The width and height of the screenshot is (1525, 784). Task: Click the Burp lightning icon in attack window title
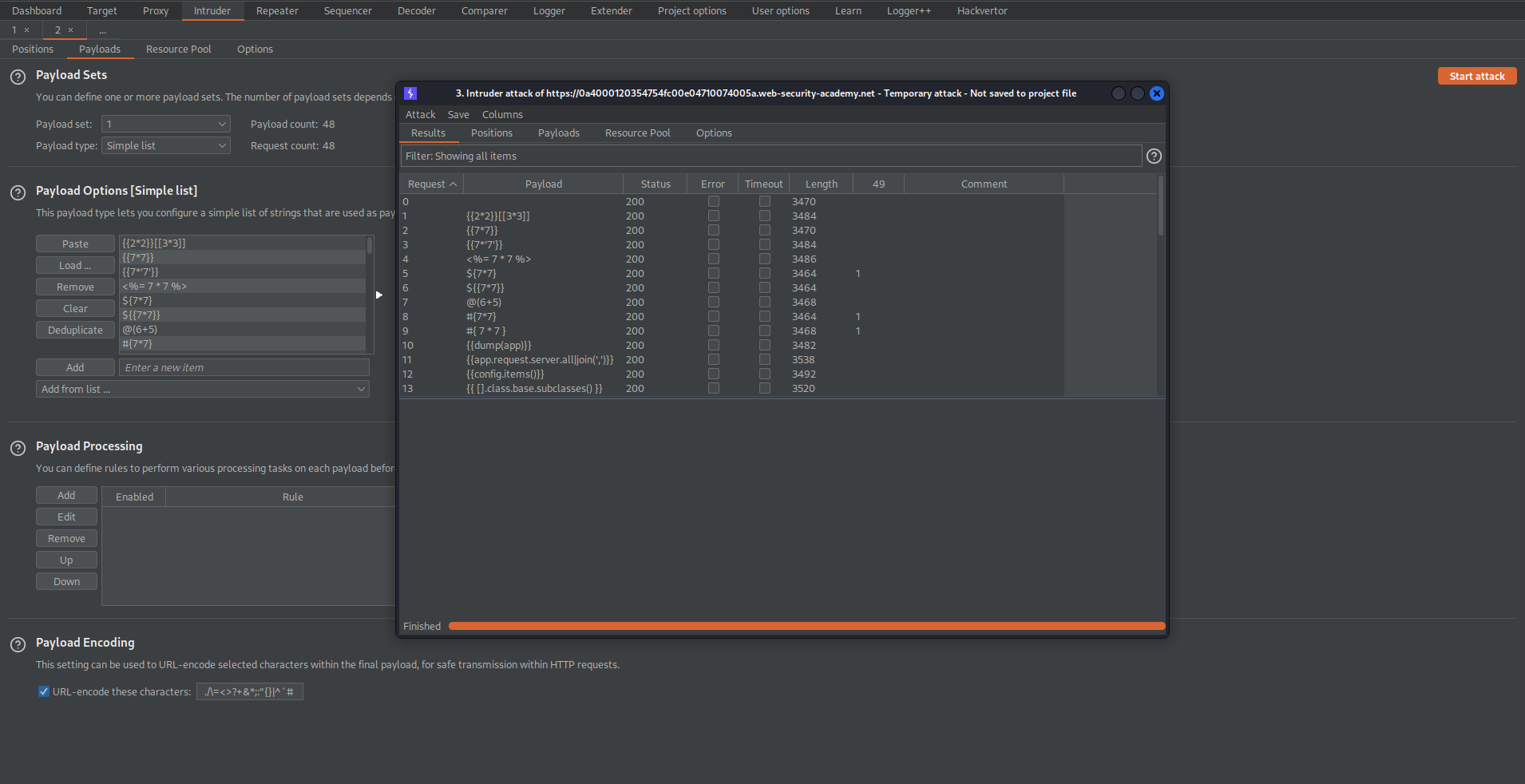tap(410, 93)
